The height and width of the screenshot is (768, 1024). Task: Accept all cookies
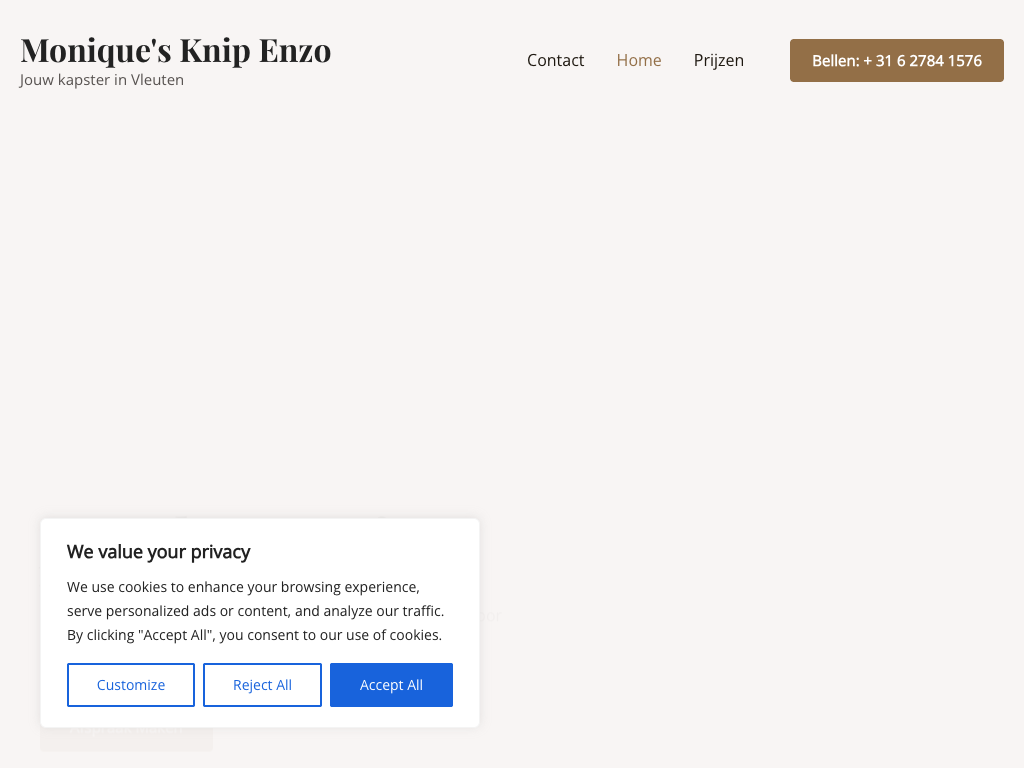(x=391, y=685)
